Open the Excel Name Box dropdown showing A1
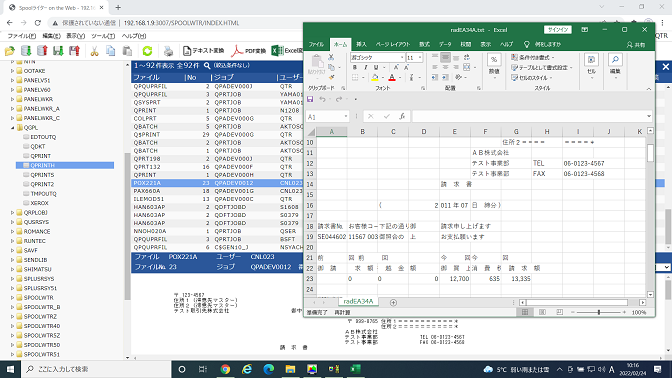 [345, 116]
